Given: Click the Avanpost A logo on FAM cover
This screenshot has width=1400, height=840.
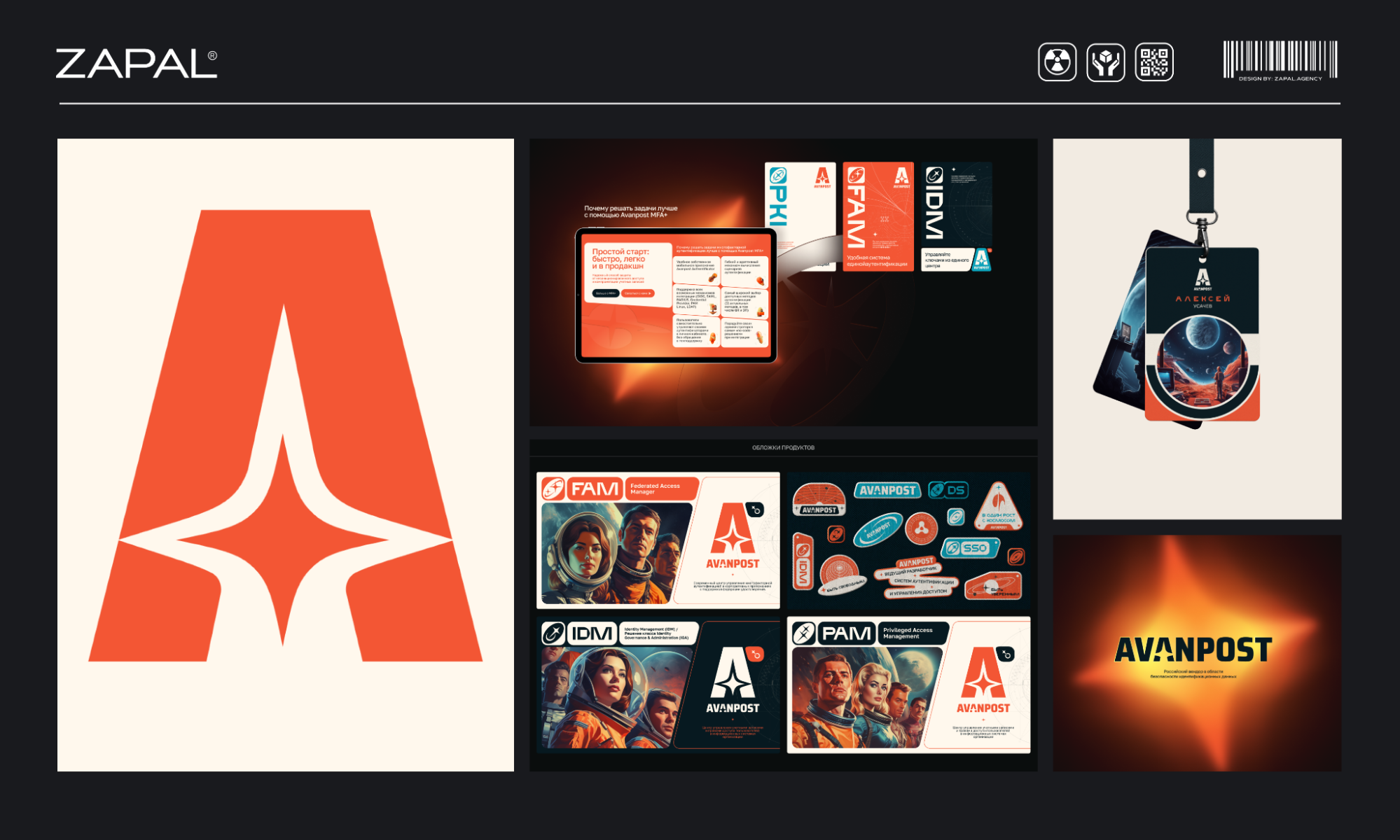Looking at the screenshot, I should coord(733,528).
